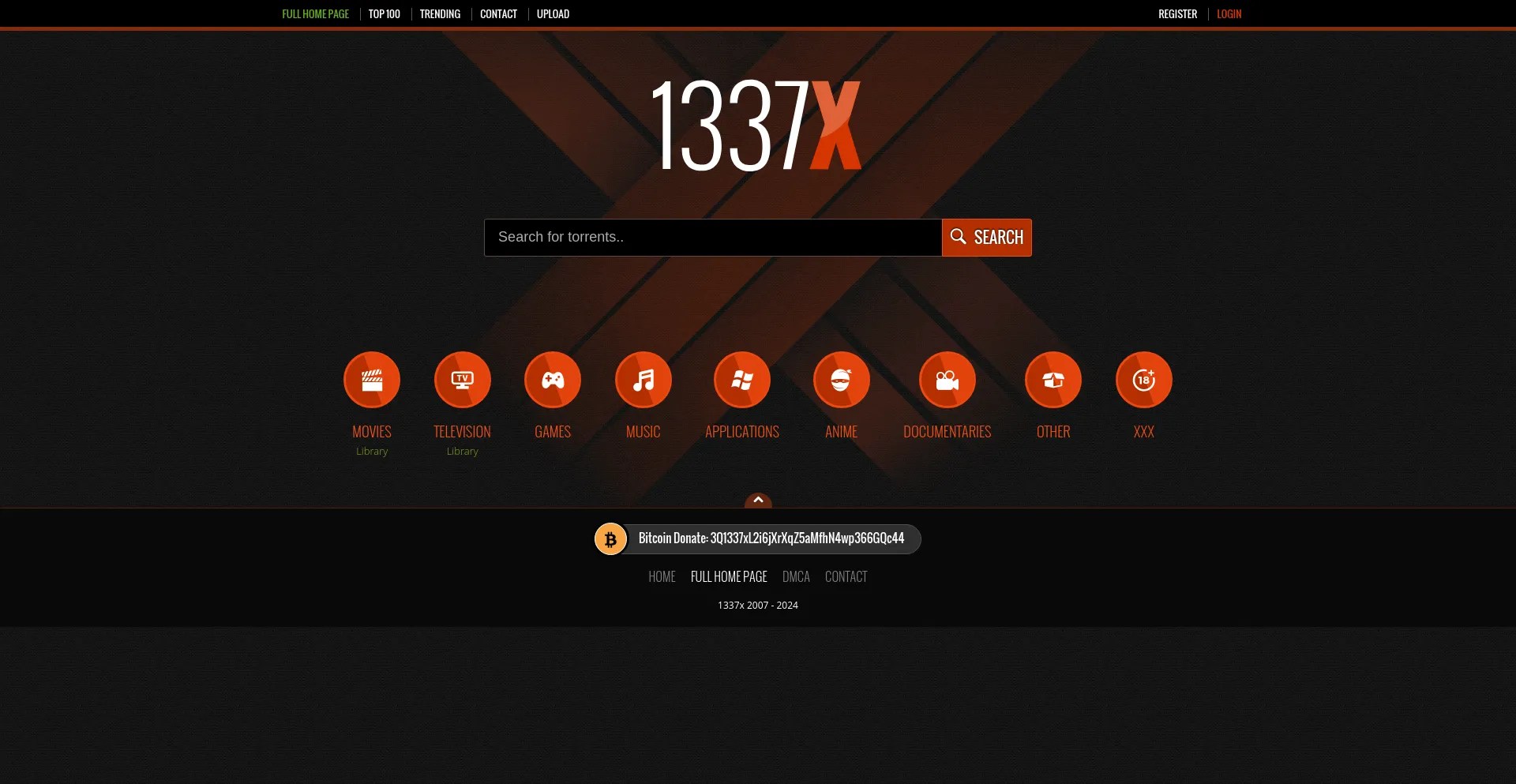This screenshot has width=1516, height=784.
Task: Open the DMCA footer link
Action: pyautogui.click(x=796, y=577)
